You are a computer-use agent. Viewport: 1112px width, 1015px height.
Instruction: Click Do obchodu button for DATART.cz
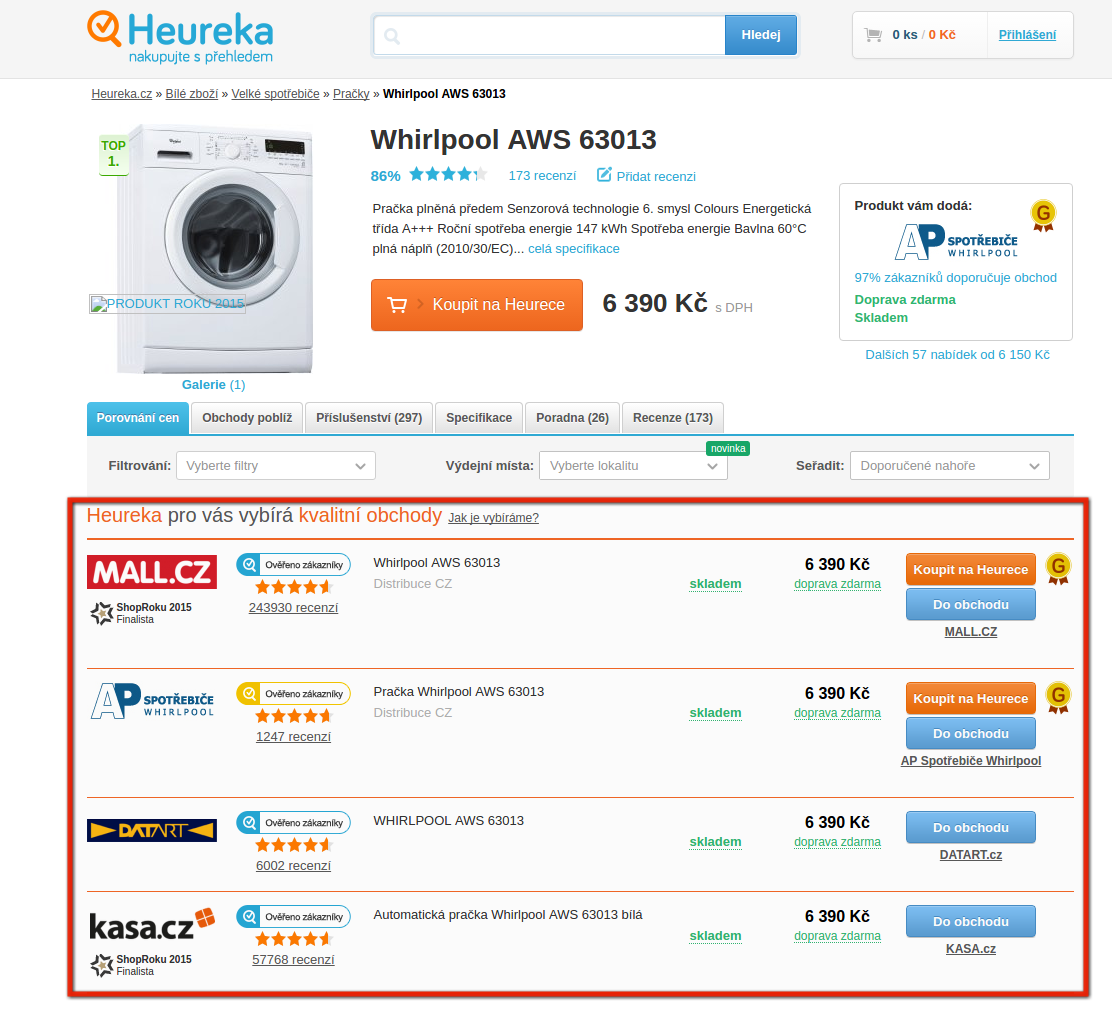971,828
